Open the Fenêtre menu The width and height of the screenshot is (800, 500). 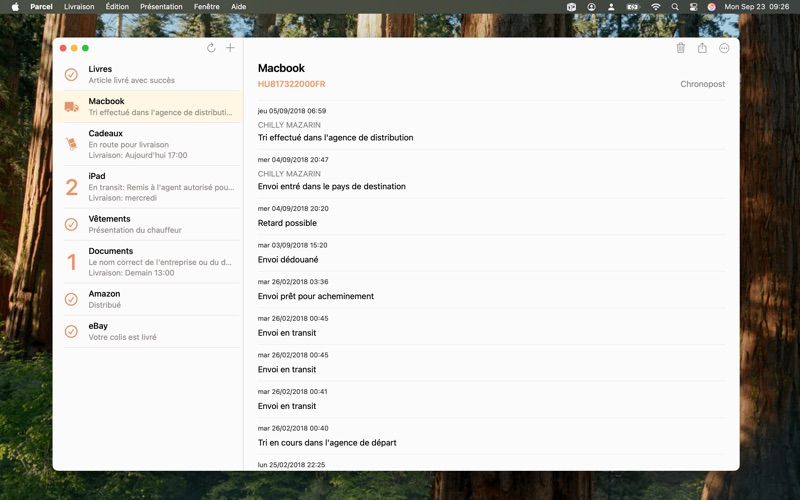pos(207,7)
